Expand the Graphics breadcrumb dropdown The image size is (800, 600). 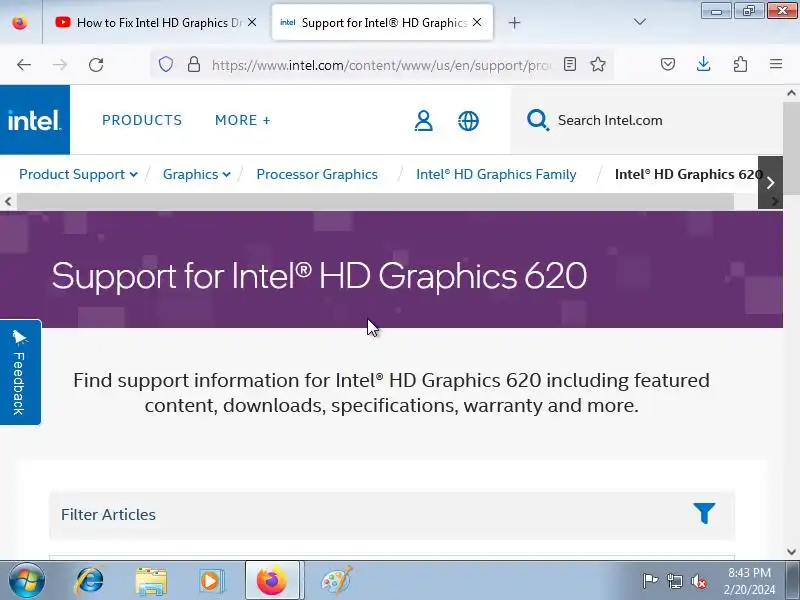[196, 174]
